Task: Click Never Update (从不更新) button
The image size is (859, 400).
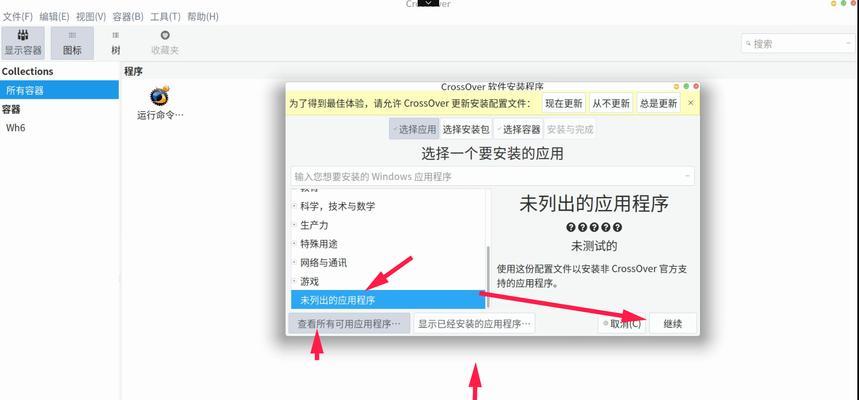Action: (x=611, y=103)
